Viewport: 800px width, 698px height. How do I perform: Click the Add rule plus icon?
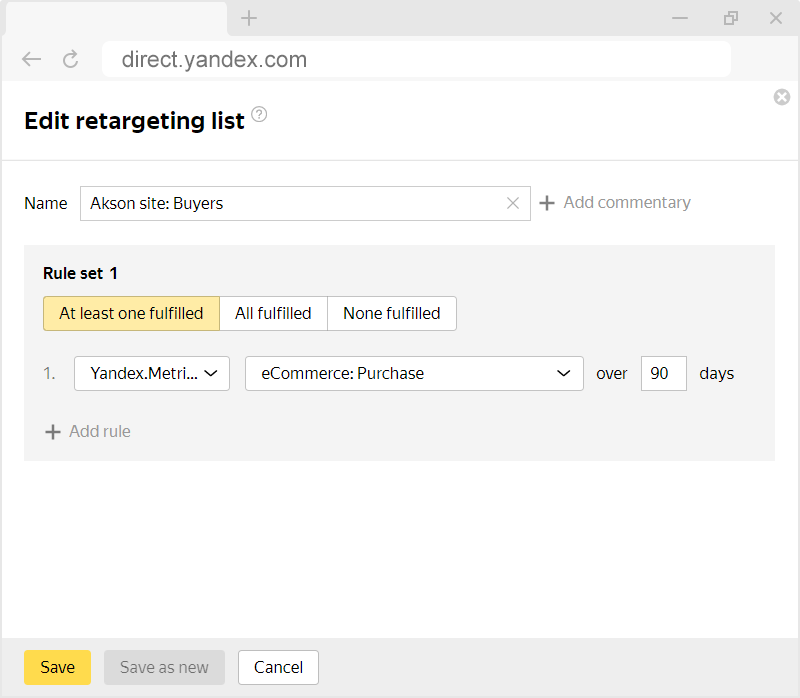point(53,432)
